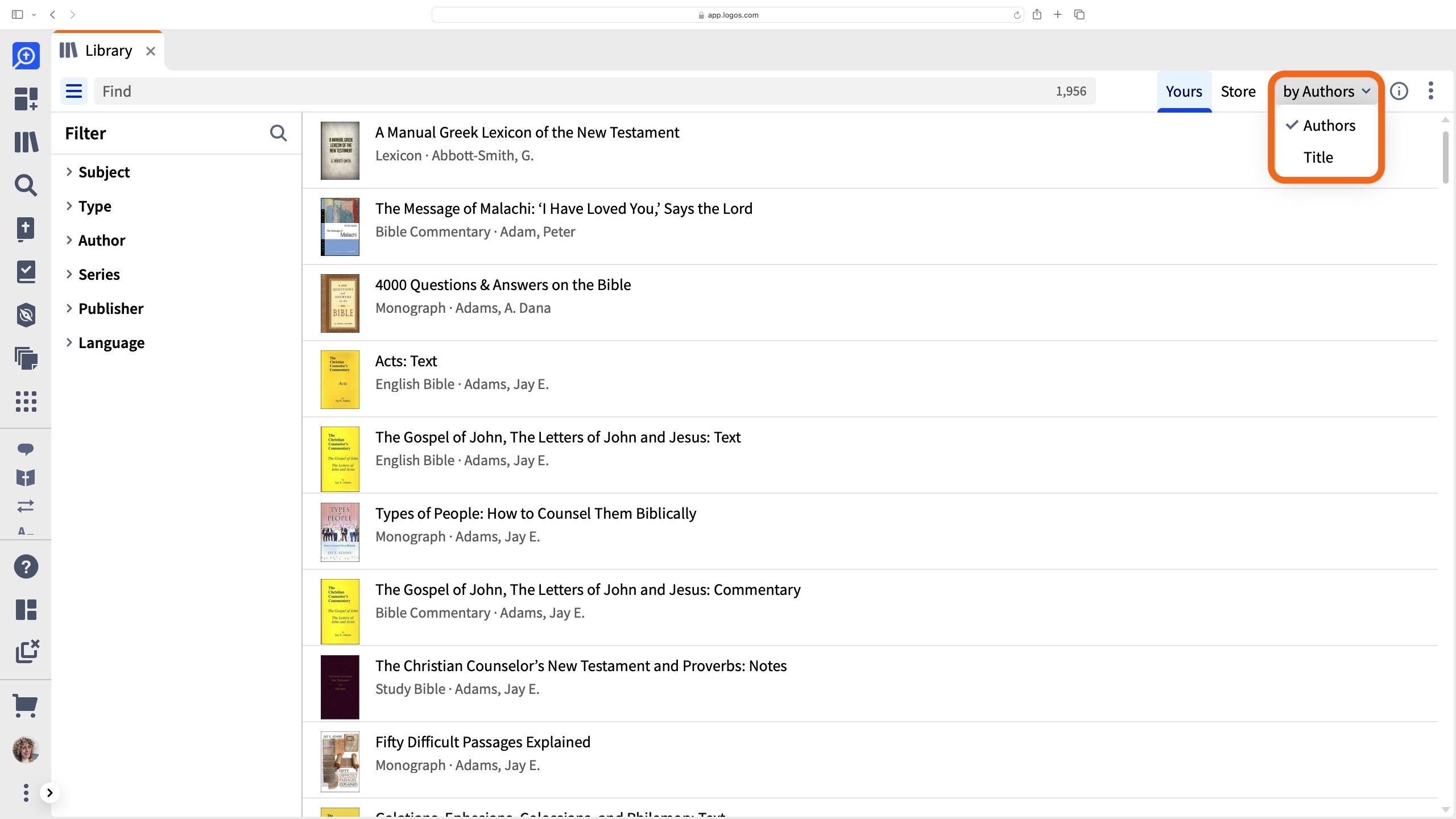
Task: Open the add panel dashboard icon
Action: click(x=26, y=99)
